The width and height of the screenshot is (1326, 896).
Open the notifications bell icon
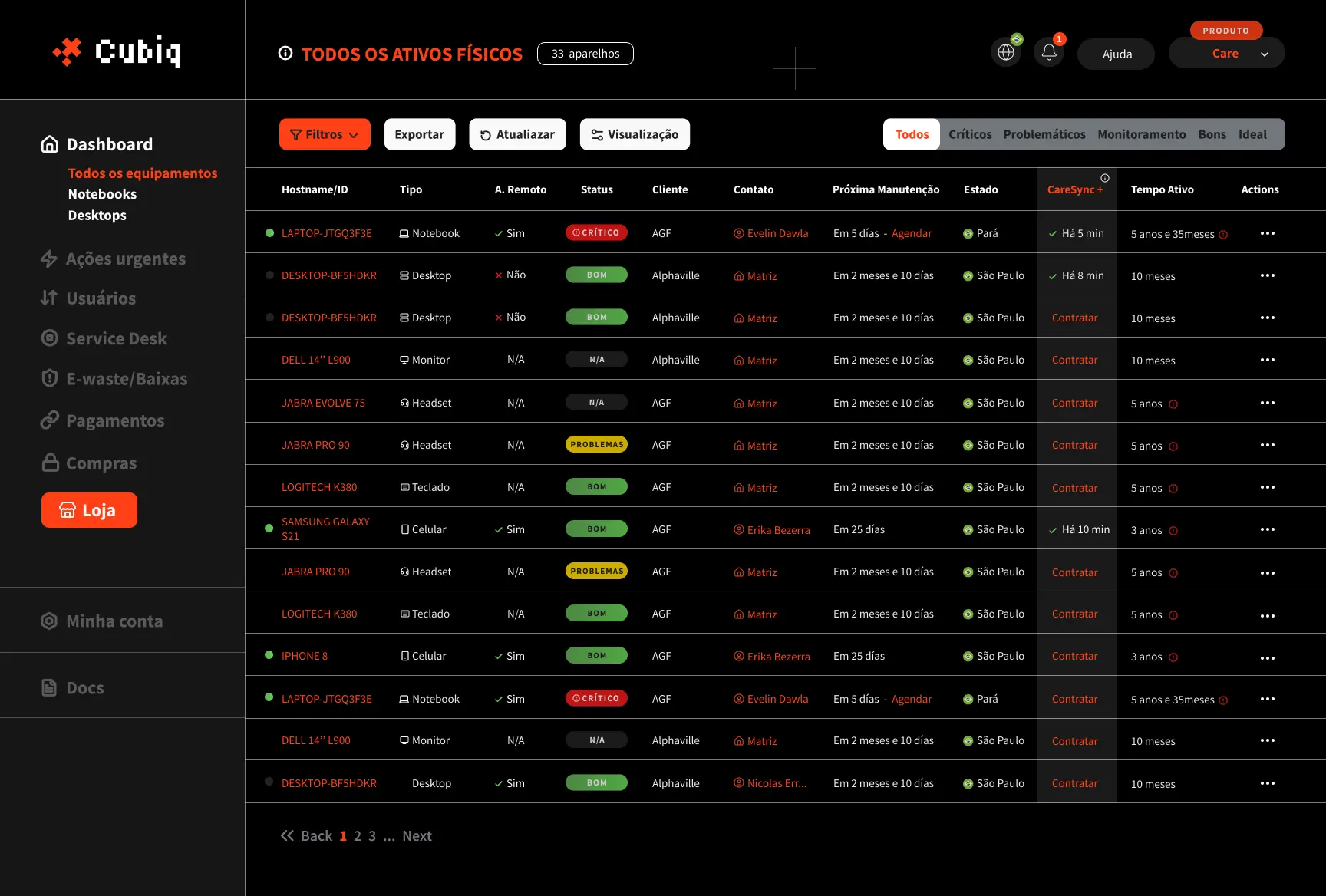pos(1048,51)
